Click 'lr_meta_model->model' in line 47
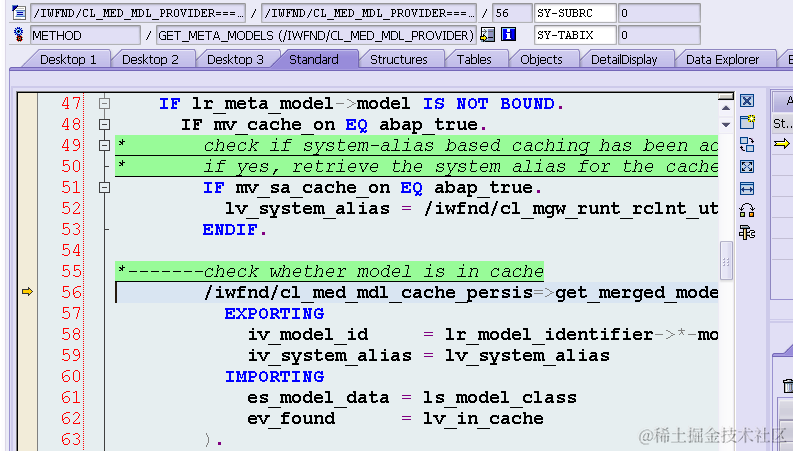This screenshot has width=793, height=451. pyautogui.click(x=301, y=104)
